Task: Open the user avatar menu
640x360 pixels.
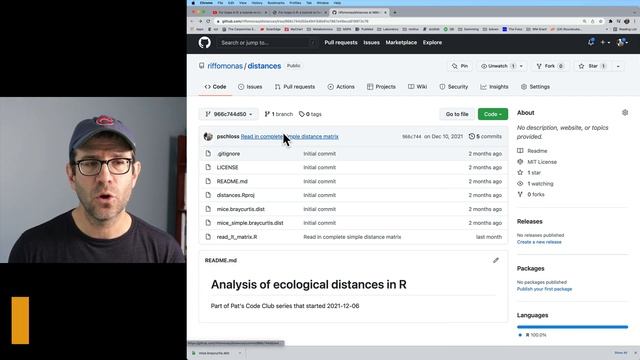Action: pos(622,42)
